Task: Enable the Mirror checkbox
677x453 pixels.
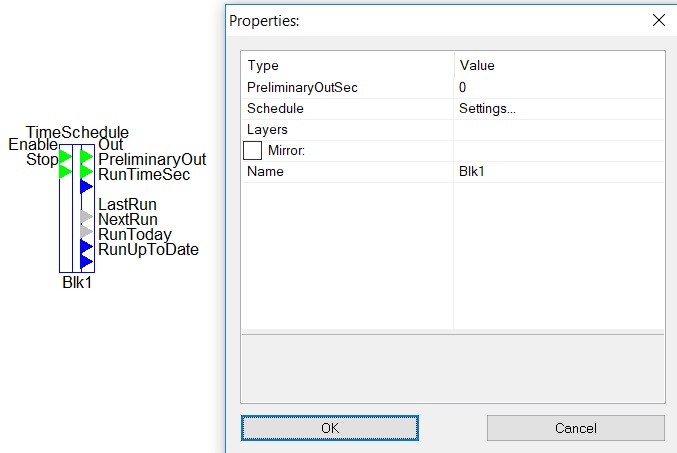Action: pyautogui.click(x=252, y=151)
